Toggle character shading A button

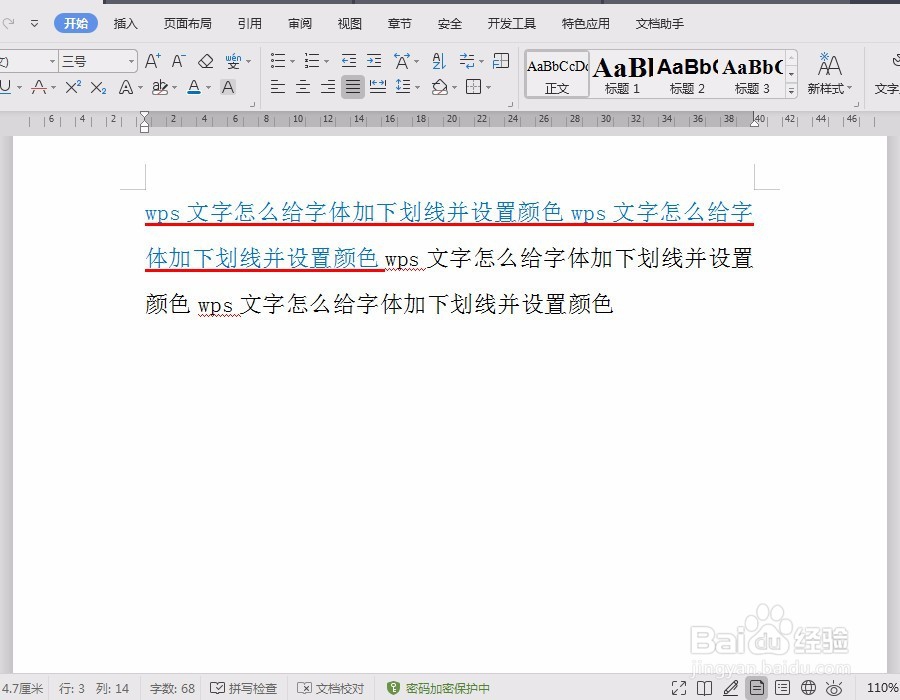tap(228, 87)
